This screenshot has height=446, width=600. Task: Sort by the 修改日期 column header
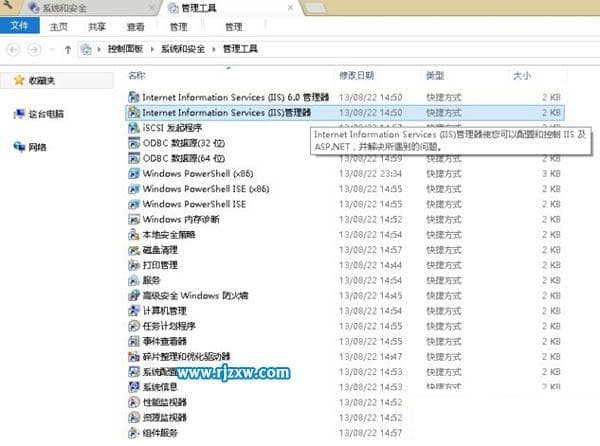click(x=356, y=75)
